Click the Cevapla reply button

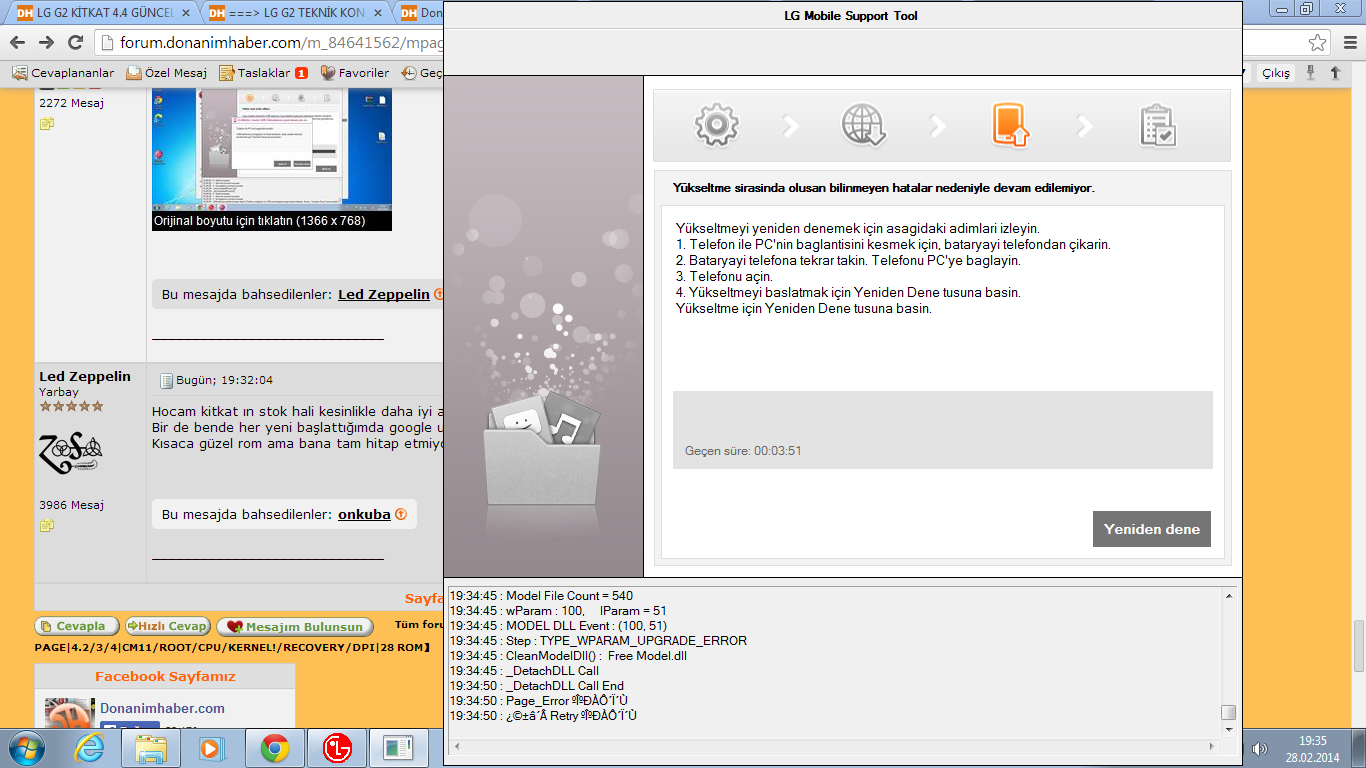[x=76, y=626]
